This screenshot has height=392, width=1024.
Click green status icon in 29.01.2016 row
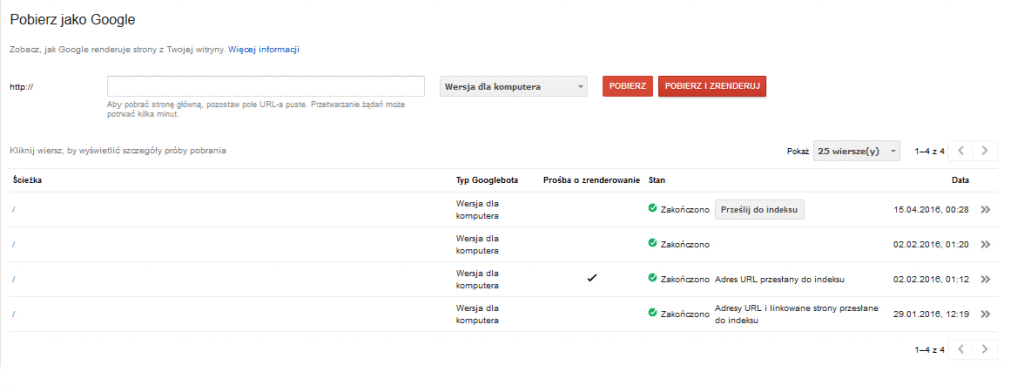tap(652, 312)
